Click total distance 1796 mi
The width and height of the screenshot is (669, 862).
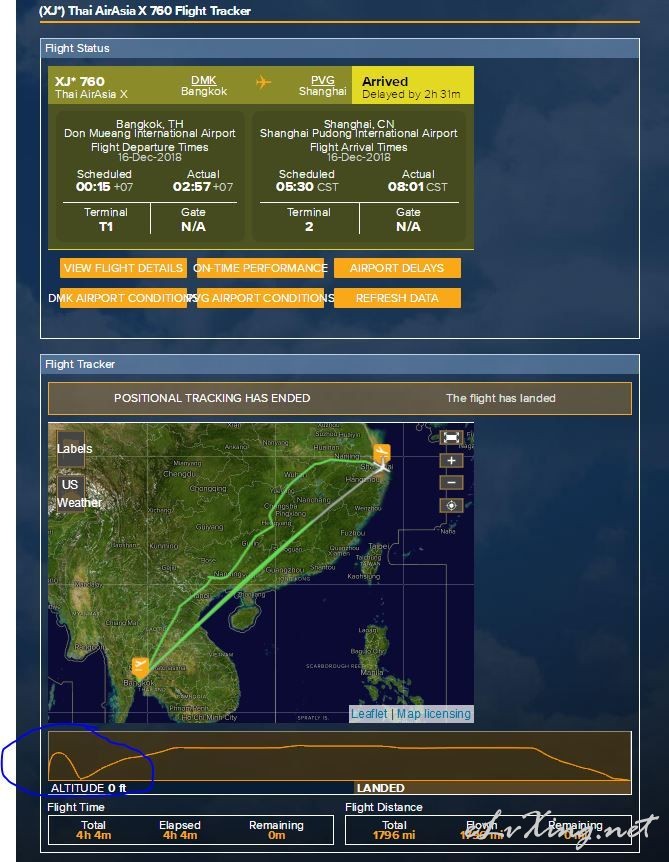(394, 835)
